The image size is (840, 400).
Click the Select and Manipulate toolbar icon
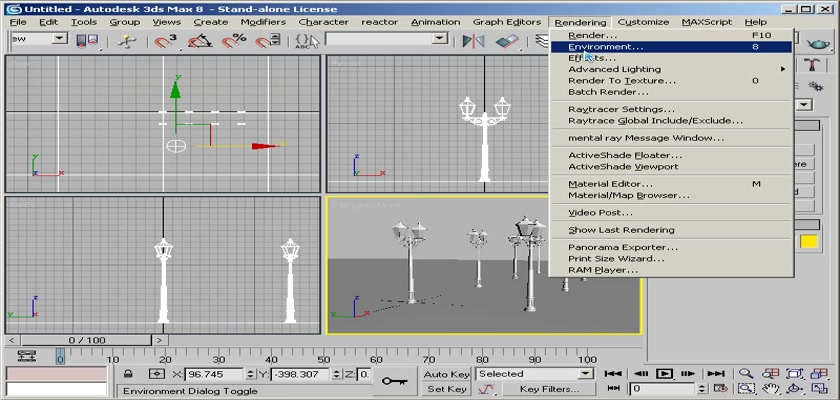click(127, 41)
